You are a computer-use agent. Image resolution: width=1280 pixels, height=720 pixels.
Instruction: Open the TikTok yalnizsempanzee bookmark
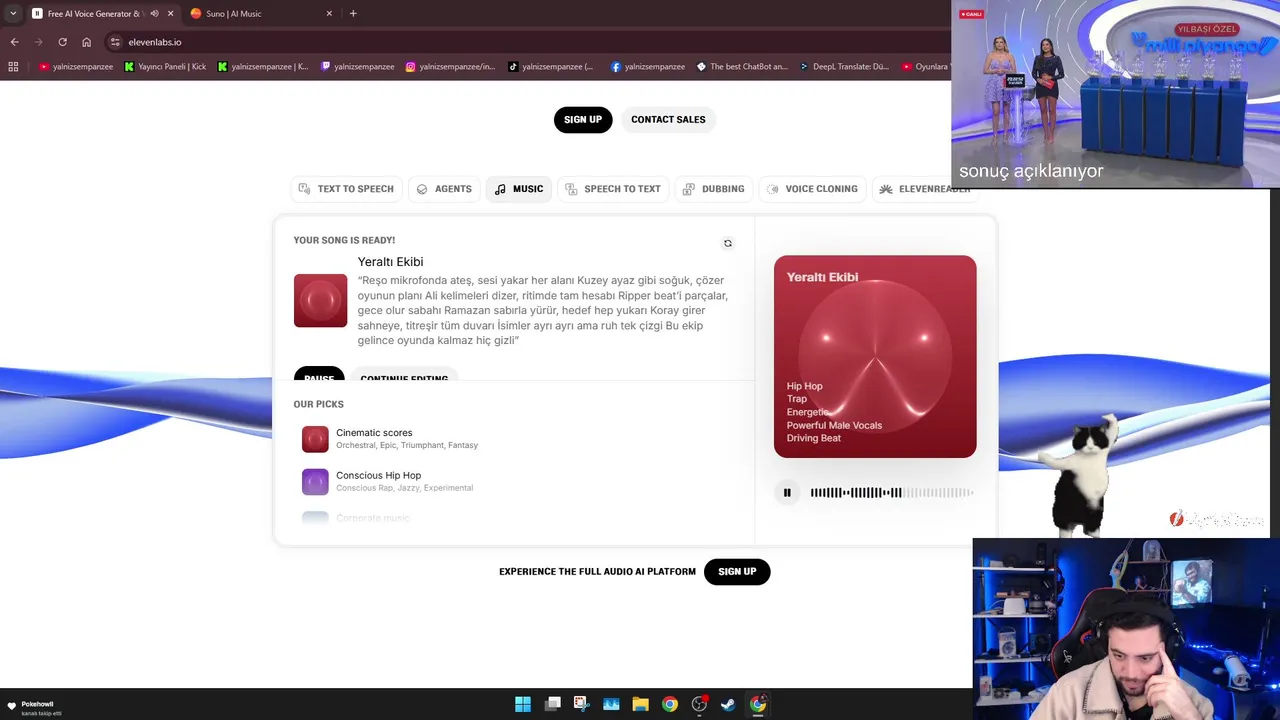click(x=551, y=67)
